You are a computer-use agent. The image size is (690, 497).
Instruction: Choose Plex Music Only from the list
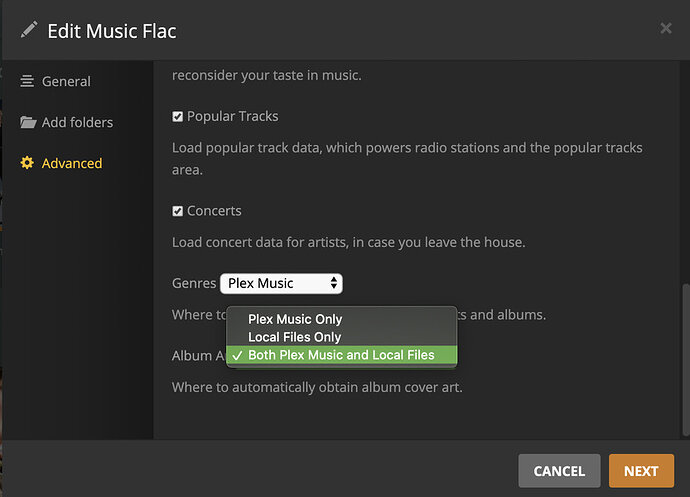(x=295, y=319)
